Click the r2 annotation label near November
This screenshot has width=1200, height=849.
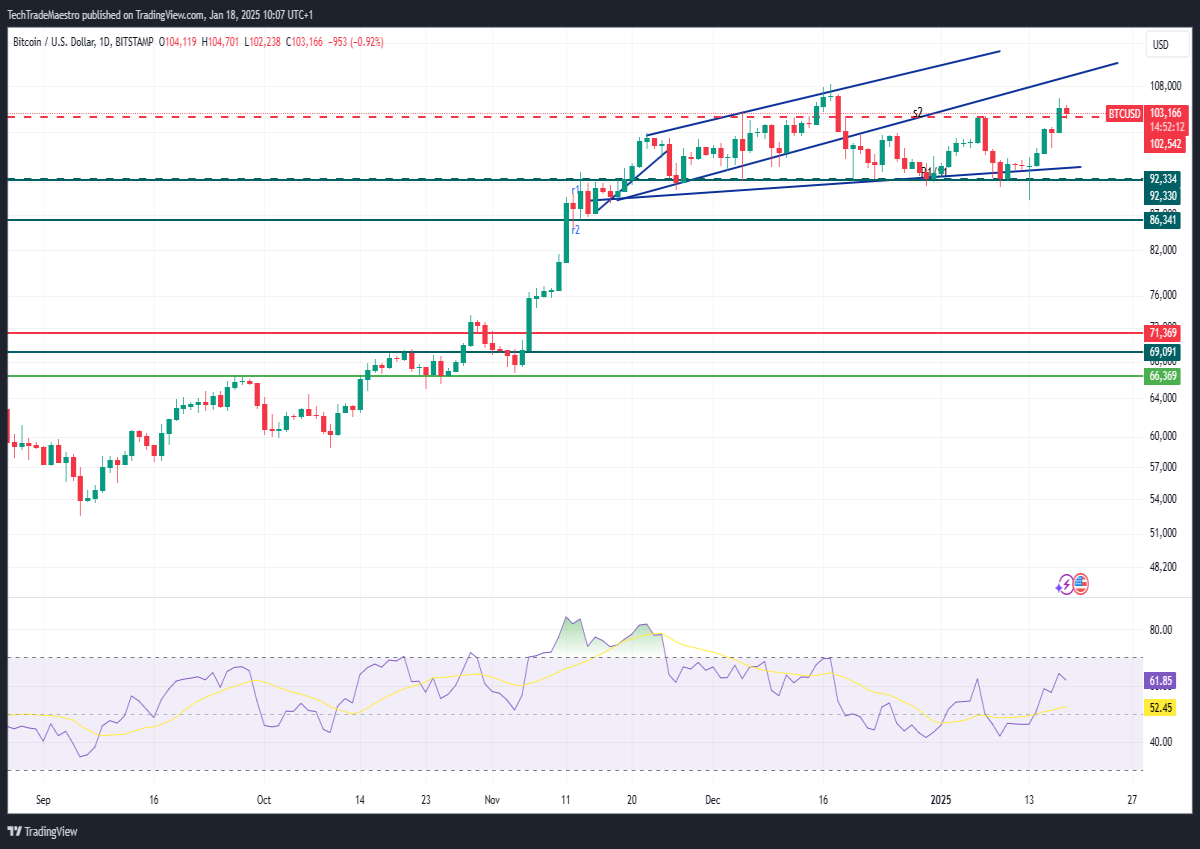pyautogui.click(x=575, y=229)
